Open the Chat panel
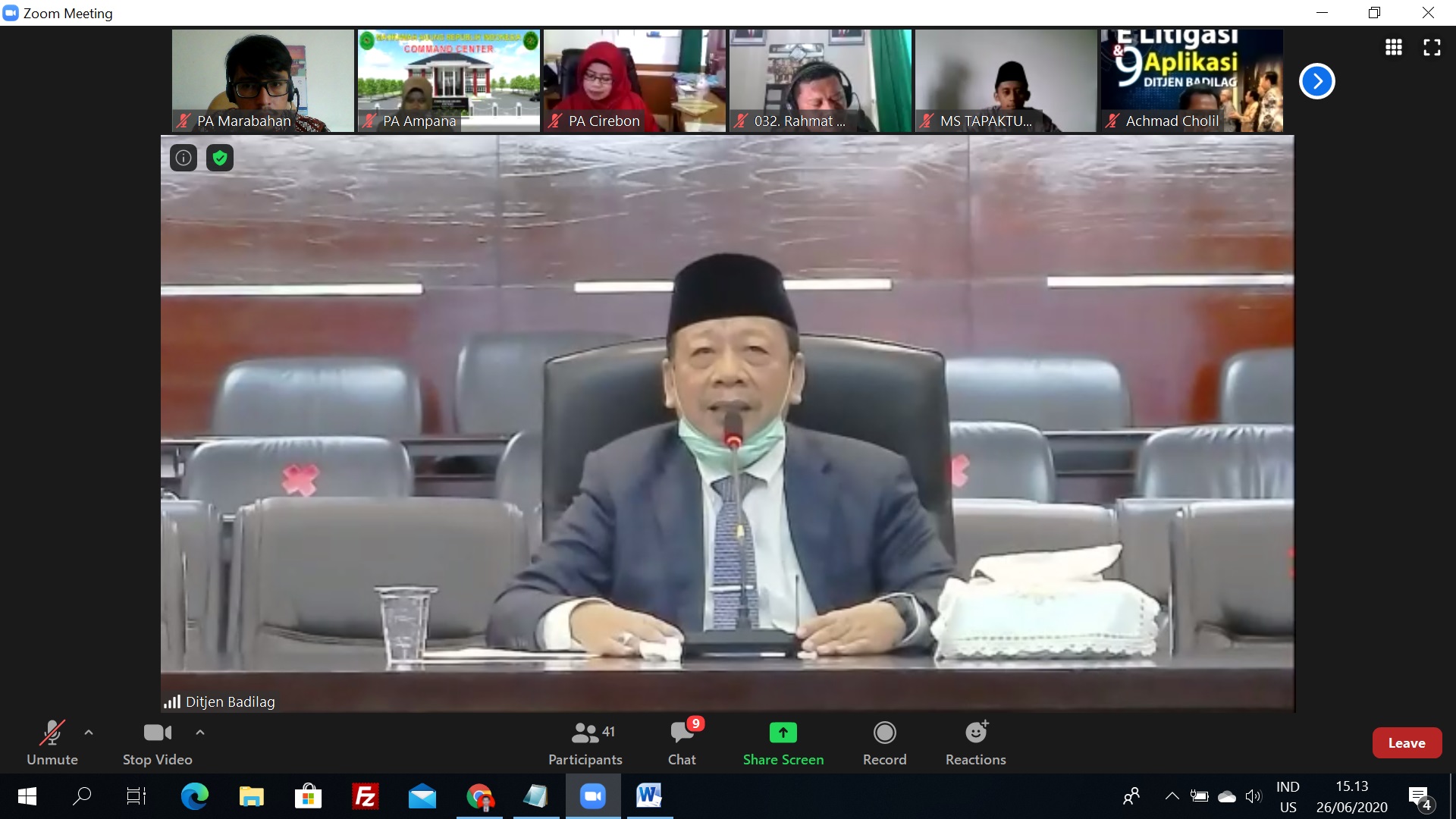 pos(682,742)
